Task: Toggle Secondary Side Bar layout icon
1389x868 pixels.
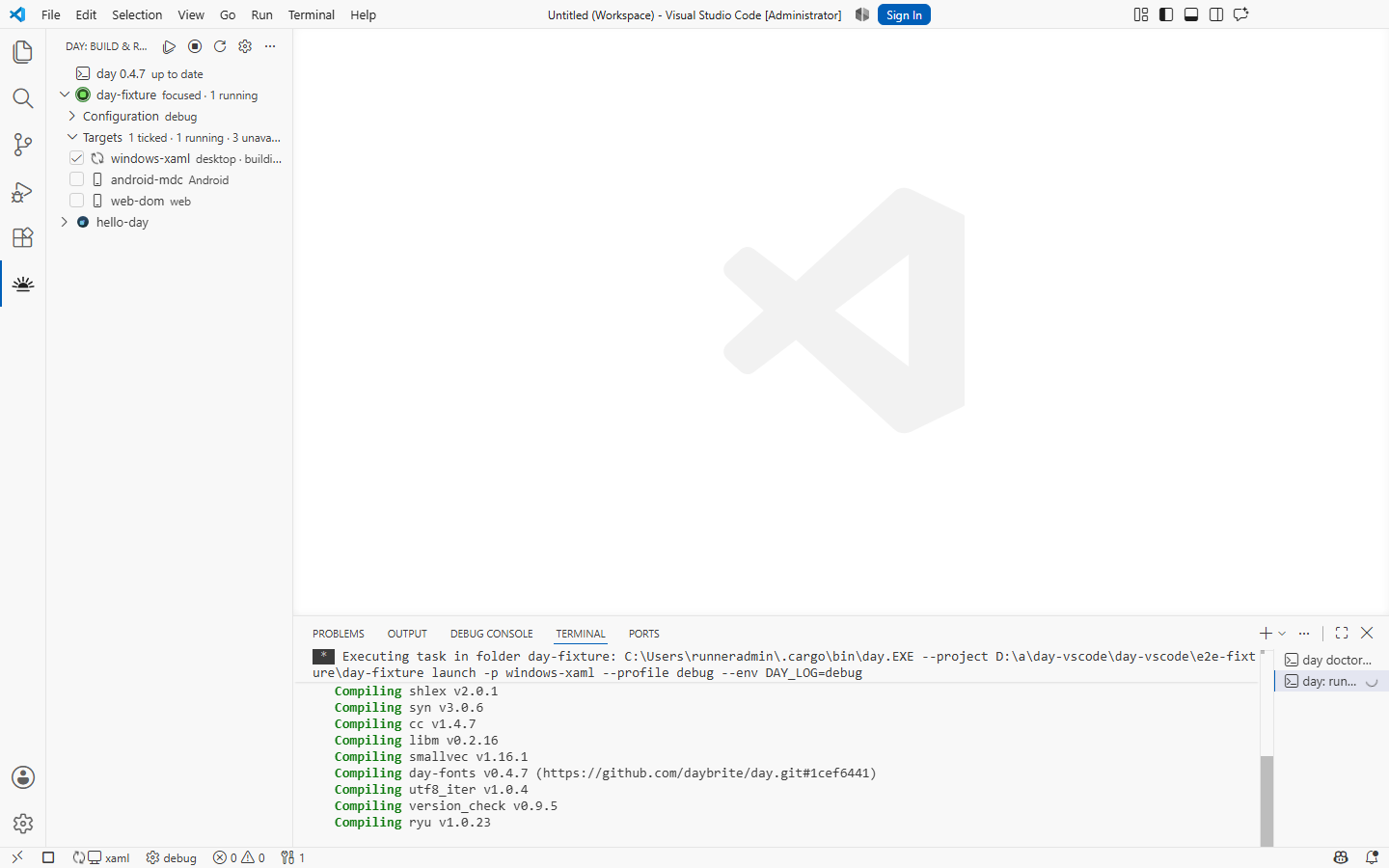Action: coord(1216,14)
